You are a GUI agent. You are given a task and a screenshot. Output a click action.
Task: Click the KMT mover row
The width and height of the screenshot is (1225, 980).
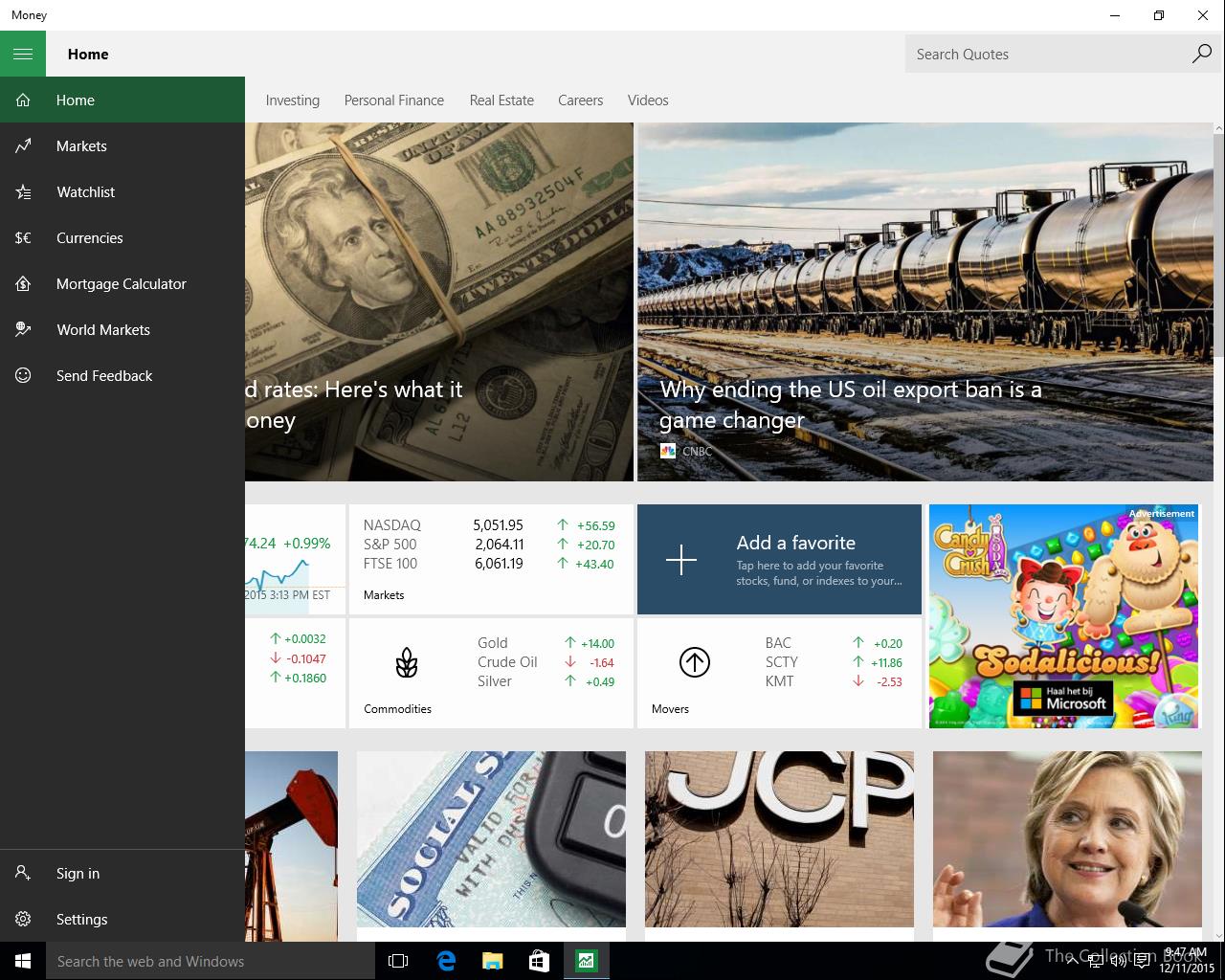tap(834, 680)
